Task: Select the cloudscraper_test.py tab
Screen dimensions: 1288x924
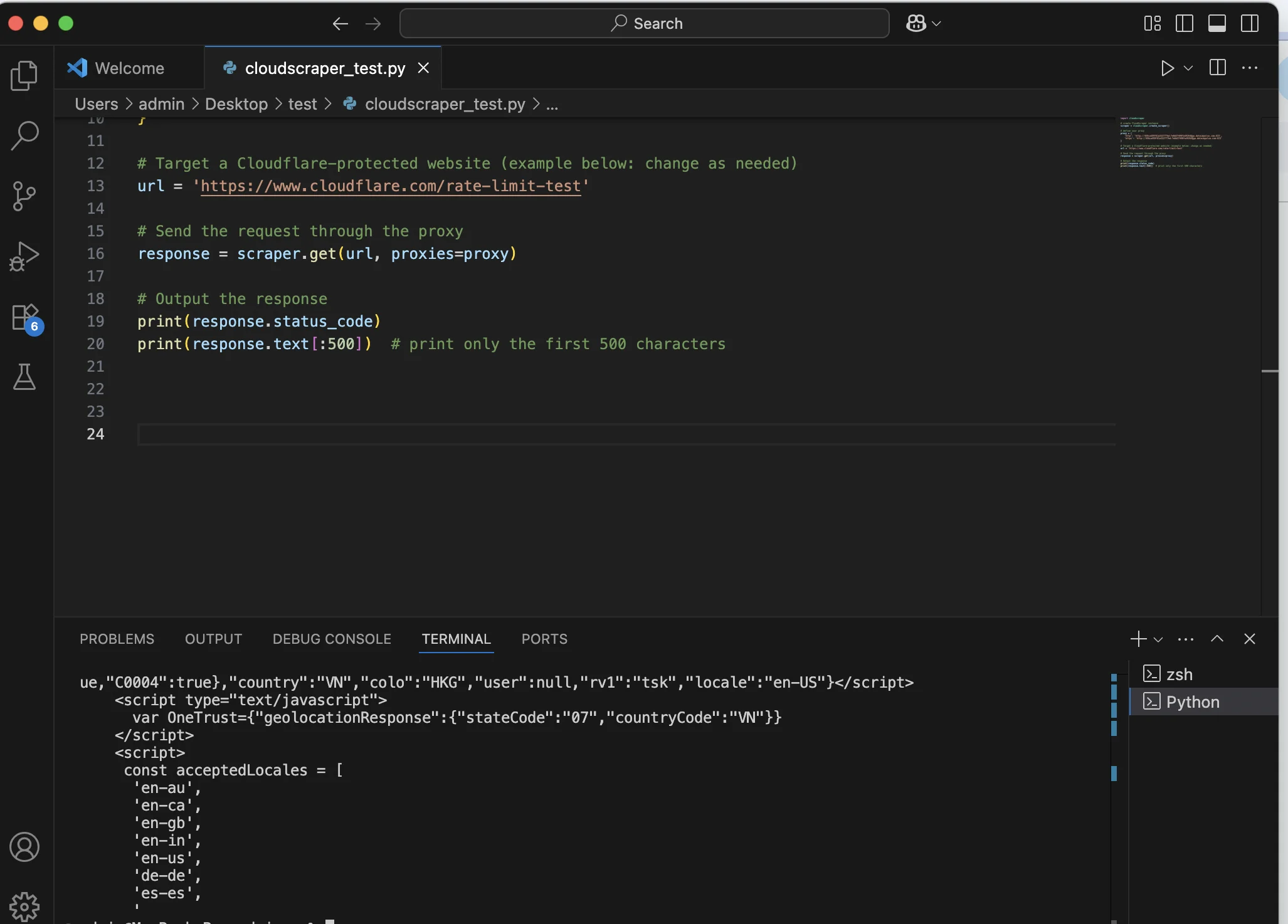Action: (x=323, y=68)
